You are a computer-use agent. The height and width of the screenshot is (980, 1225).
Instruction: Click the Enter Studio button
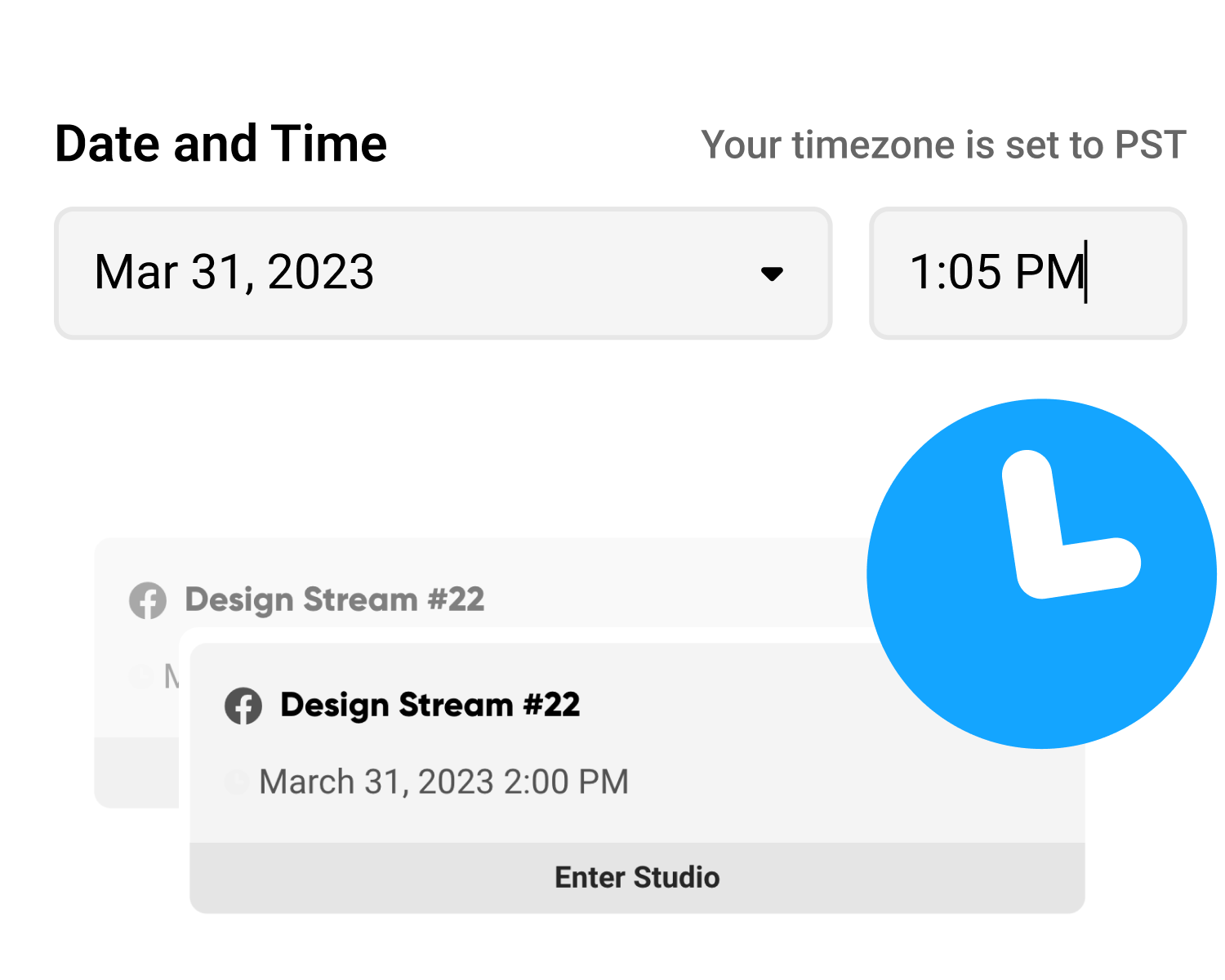pyautogui.click(x=637, y=876)
